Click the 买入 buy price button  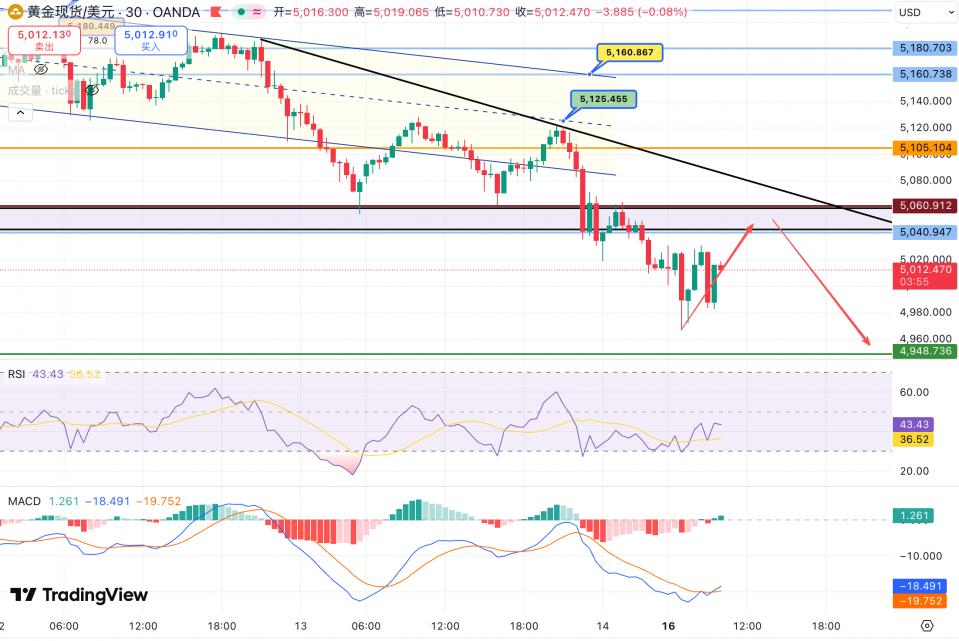coord(149,40)
